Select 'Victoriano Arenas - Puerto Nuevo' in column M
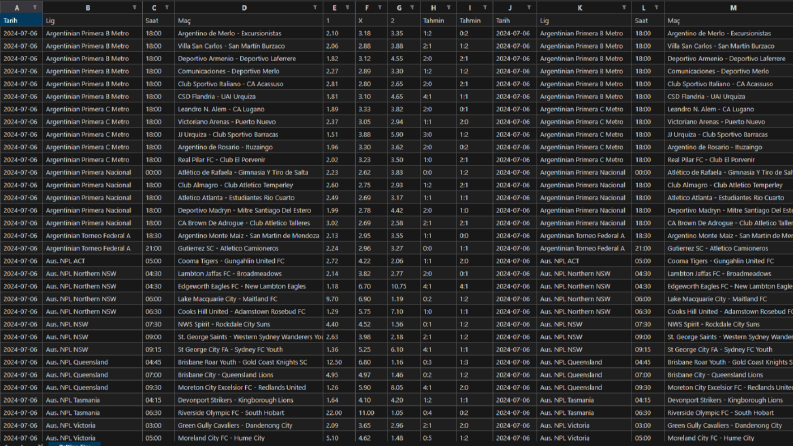Viewport: 793px width, 446px height. click(729, 122)
